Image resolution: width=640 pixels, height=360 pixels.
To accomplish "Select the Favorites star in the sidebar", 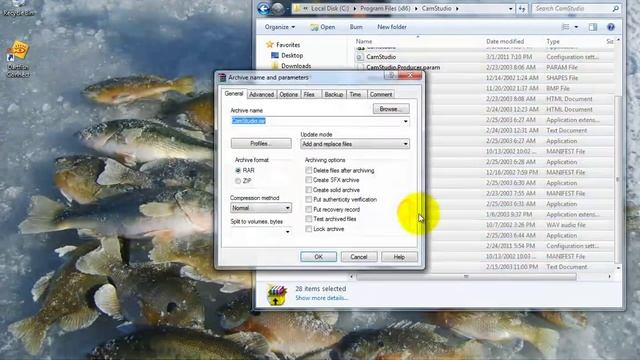I will pos(269,44).
